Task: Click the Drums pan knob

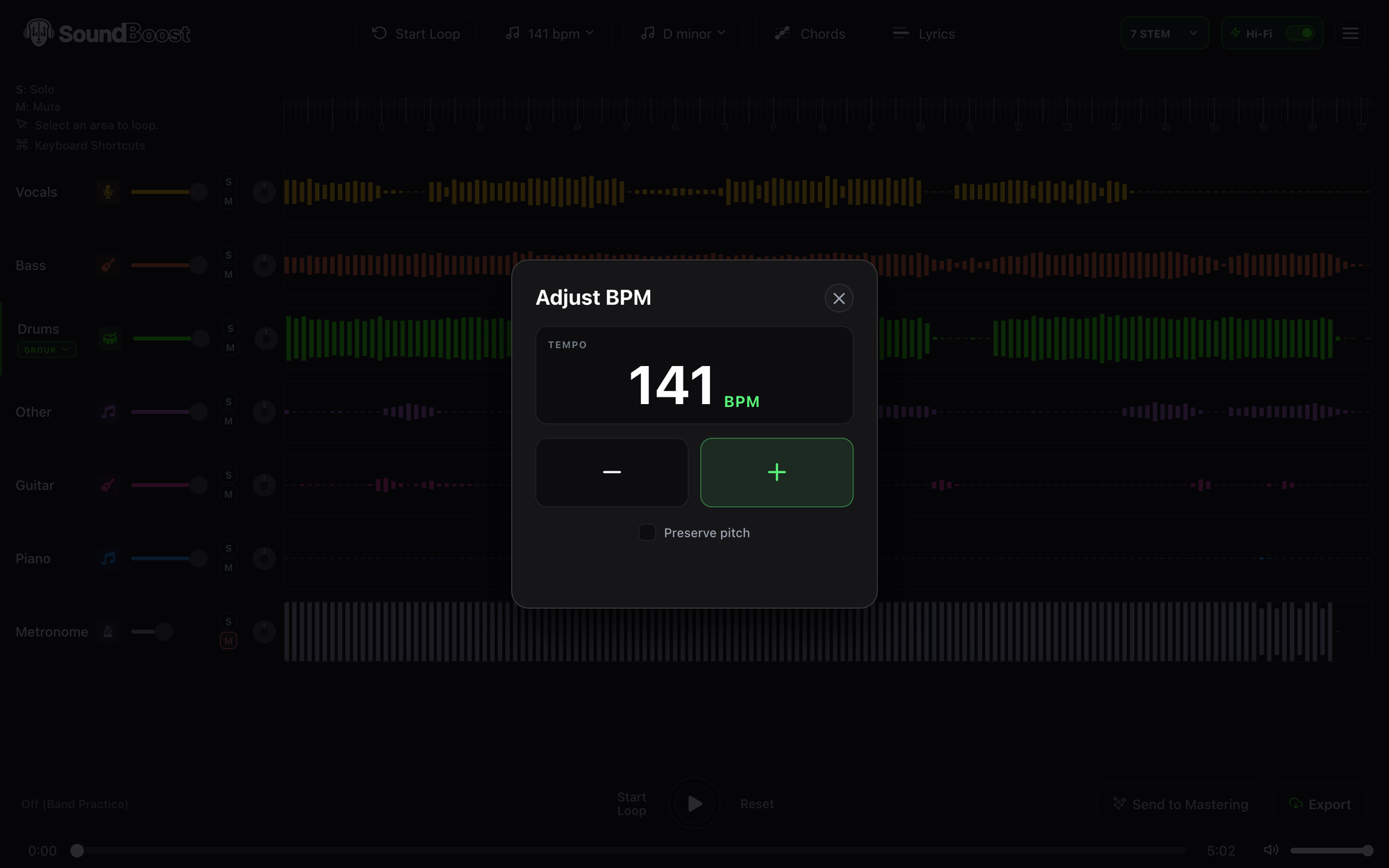Action: pyautogui.click(x=266, y=338)
